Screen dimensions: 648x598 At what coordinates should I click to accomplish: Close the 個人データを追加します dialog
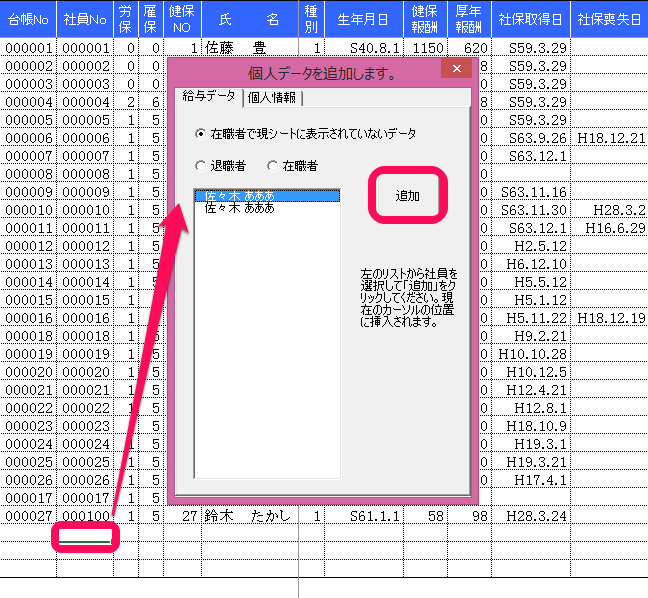[456, 69]
